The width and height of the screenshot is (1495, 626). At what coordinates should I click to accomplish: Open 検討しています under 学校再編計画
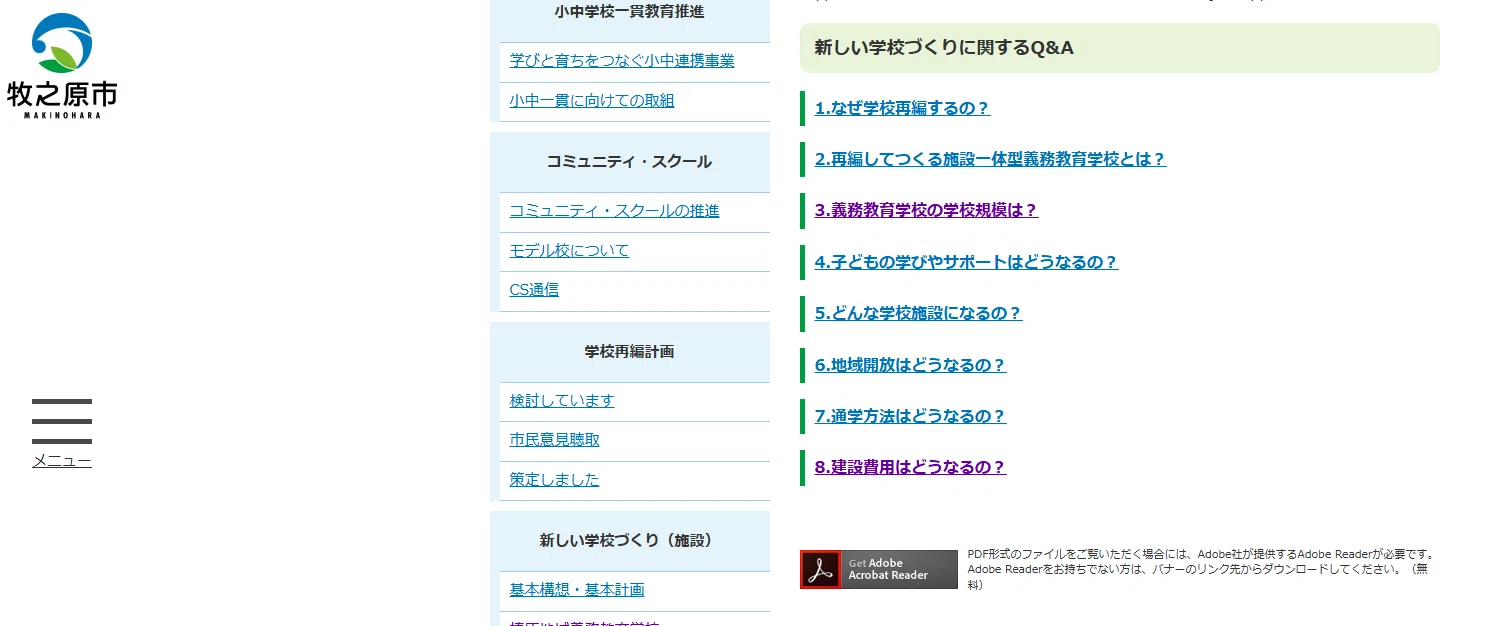562,401
